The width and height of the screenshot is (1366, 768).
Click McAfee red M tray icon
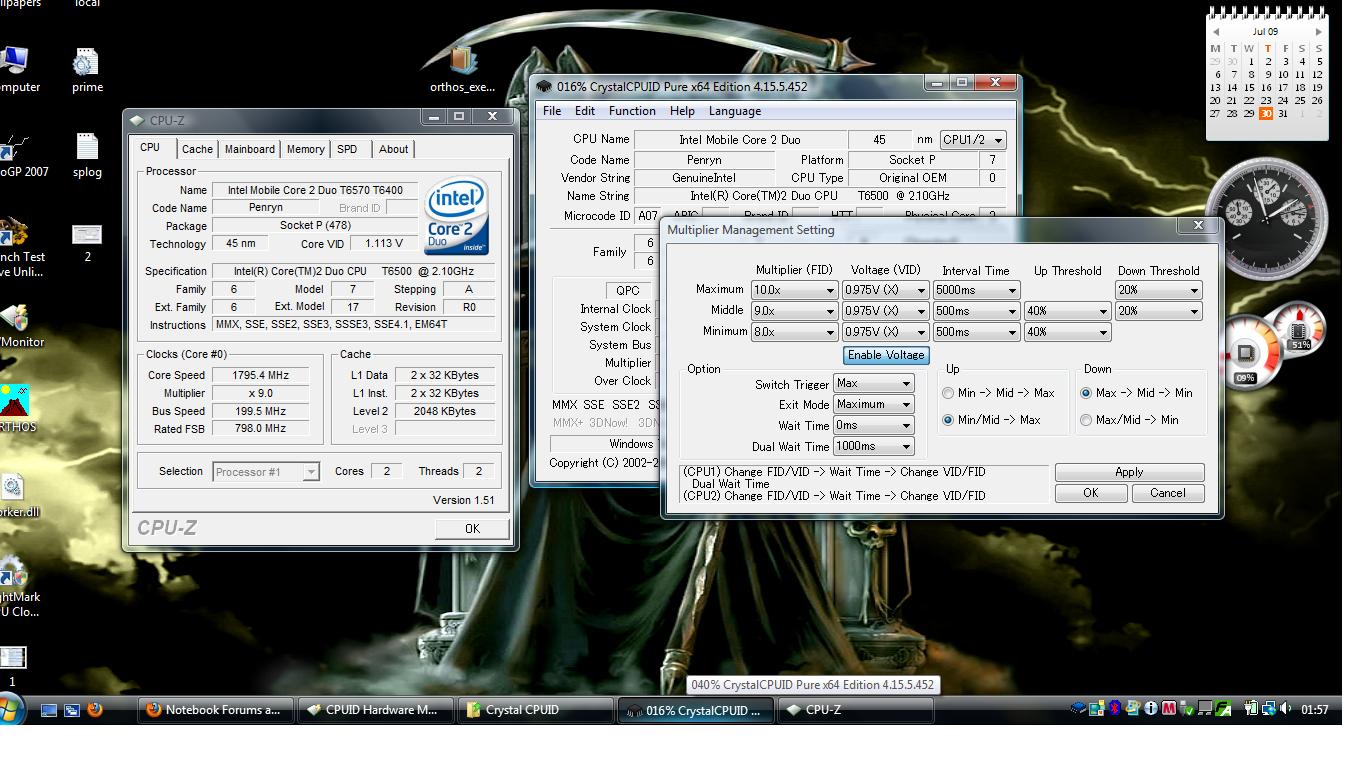click(1168, 708)
